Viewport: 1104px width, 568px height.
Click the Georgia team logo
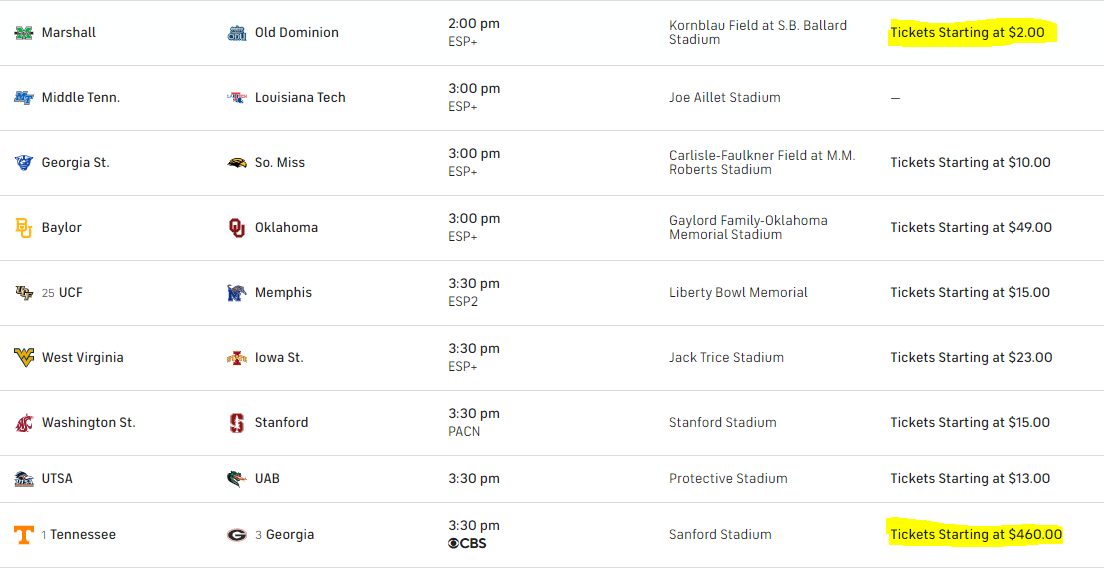(237, 535)
